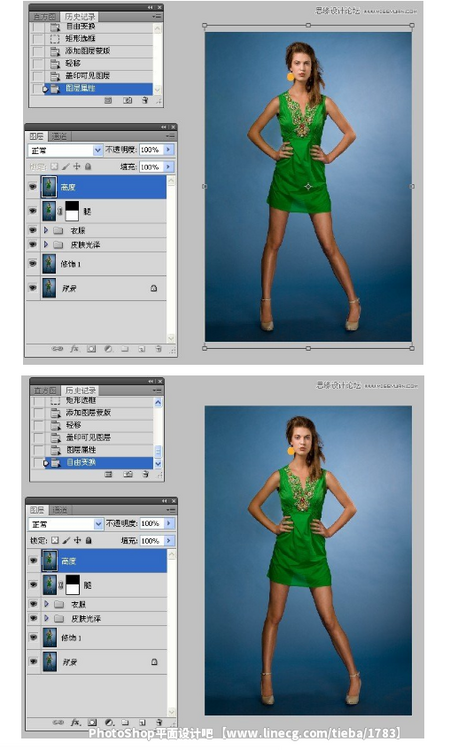Upper screenshot: expand the 衣服 group
Viewport: 450px width, 750px height.
tap(46, 230)
